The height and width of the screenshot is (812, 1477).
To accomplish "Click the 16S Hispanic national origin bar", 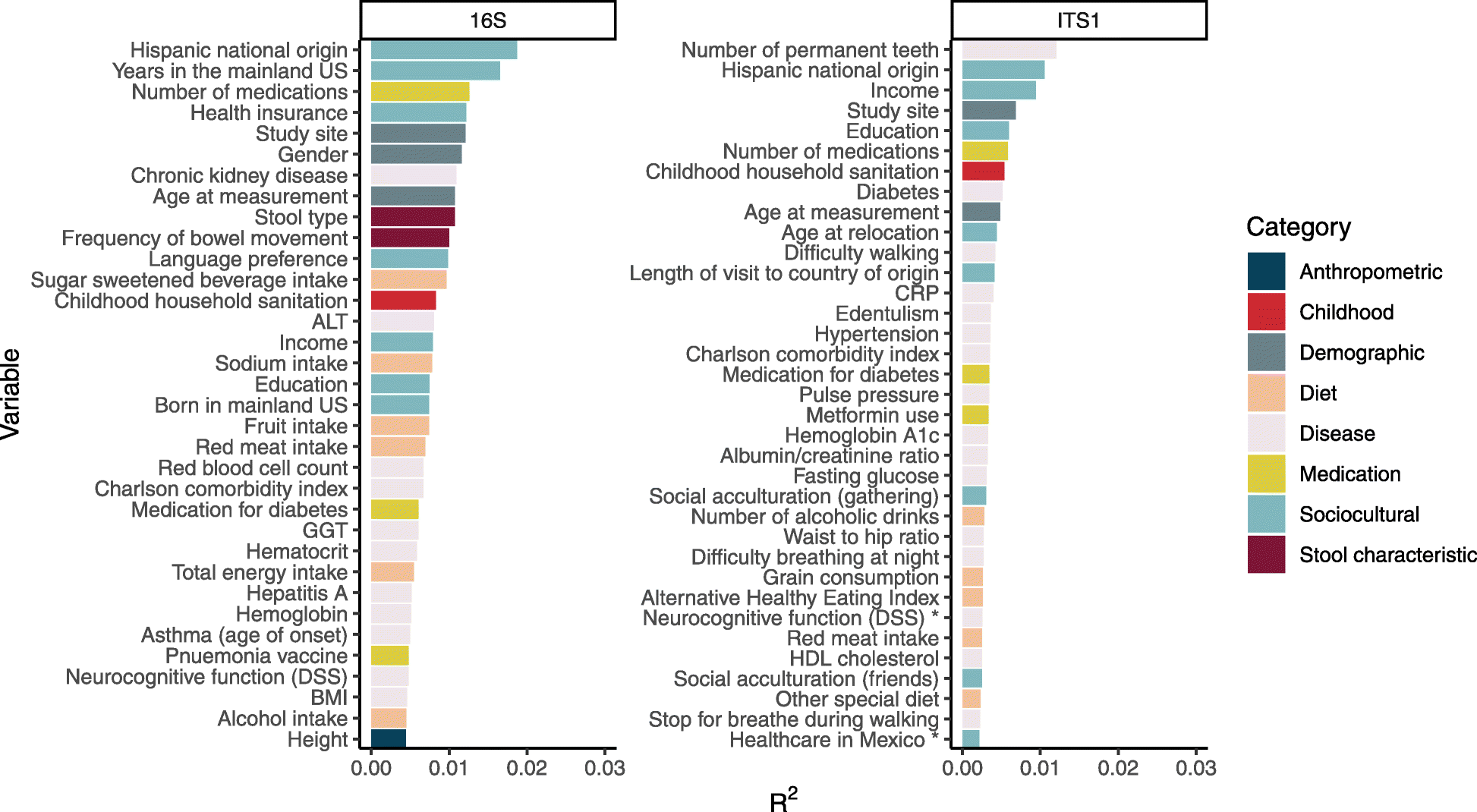I will [x=444, y=50].
